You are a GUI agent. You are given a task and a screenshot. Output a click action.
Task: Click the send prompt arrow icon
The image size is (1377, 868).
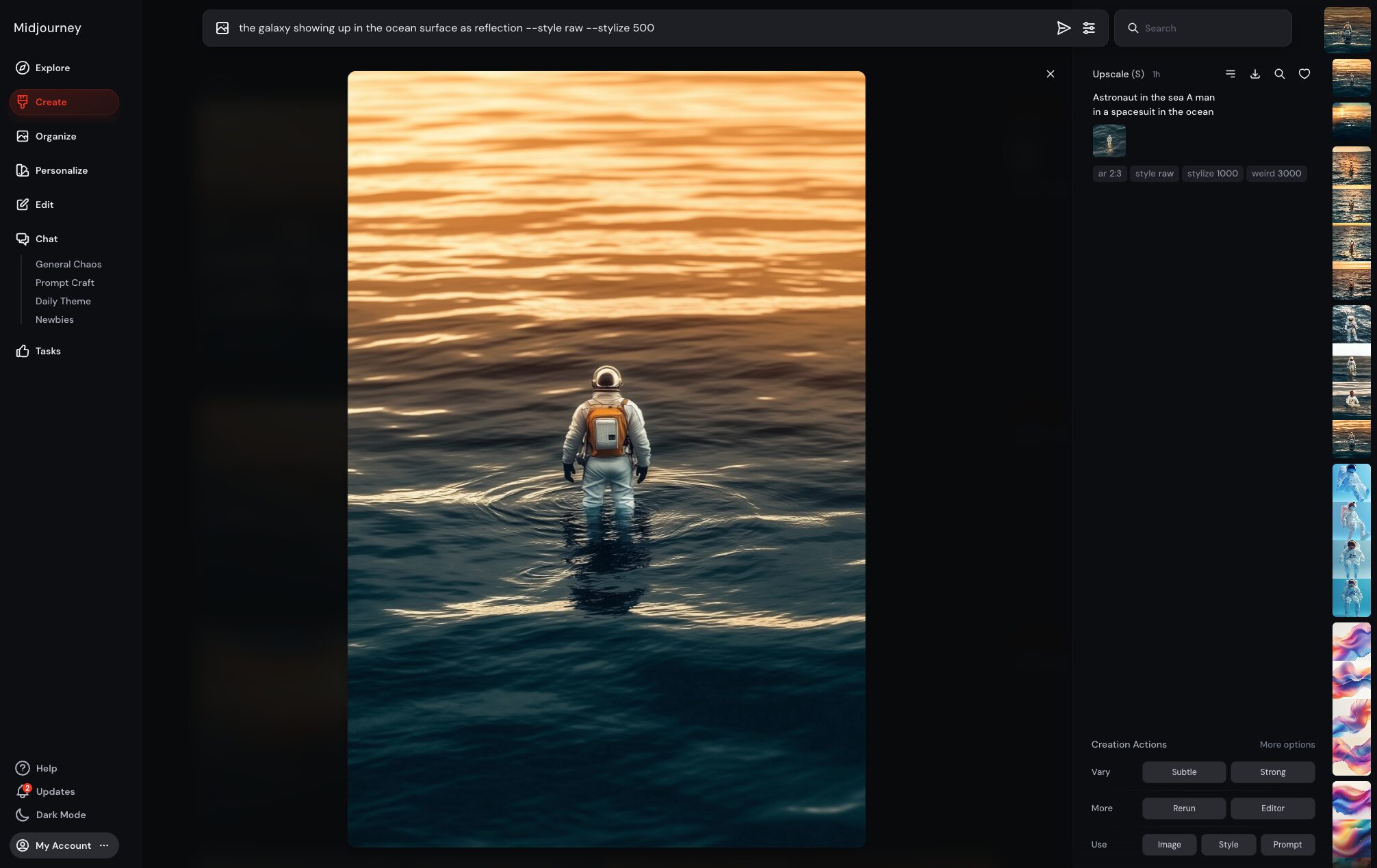[x=1063, y=28]
